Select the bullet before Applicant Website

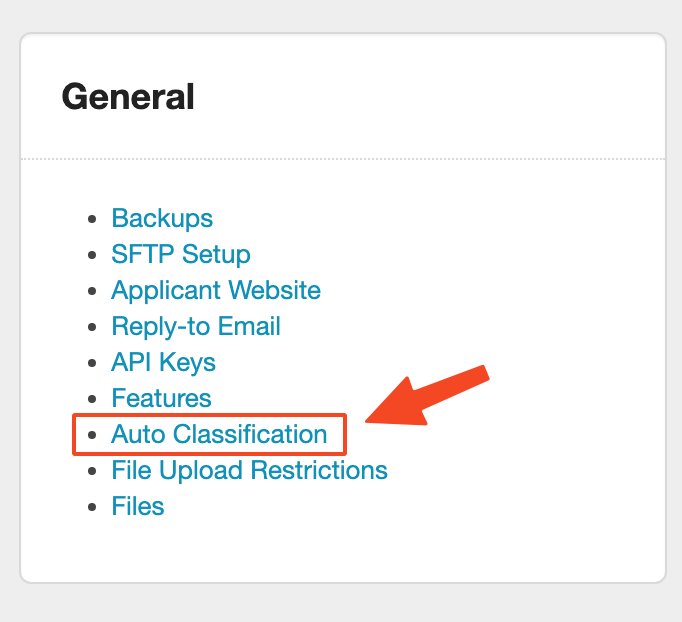(94, 291)
